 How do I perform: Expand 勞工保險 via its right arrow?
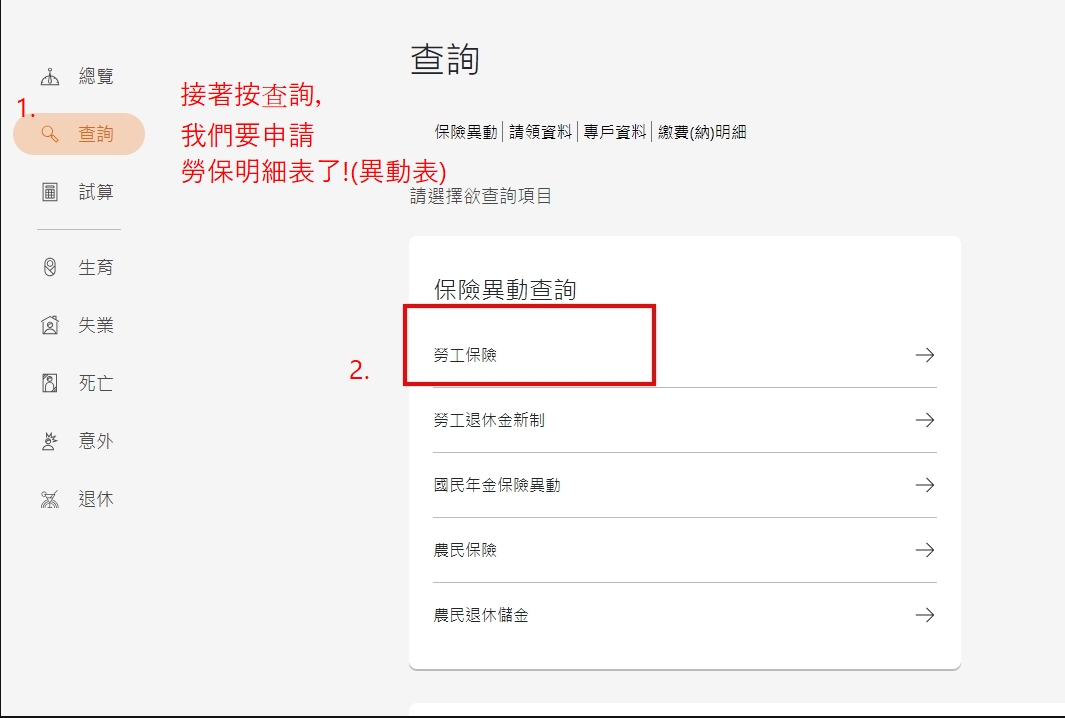[924, 355]
